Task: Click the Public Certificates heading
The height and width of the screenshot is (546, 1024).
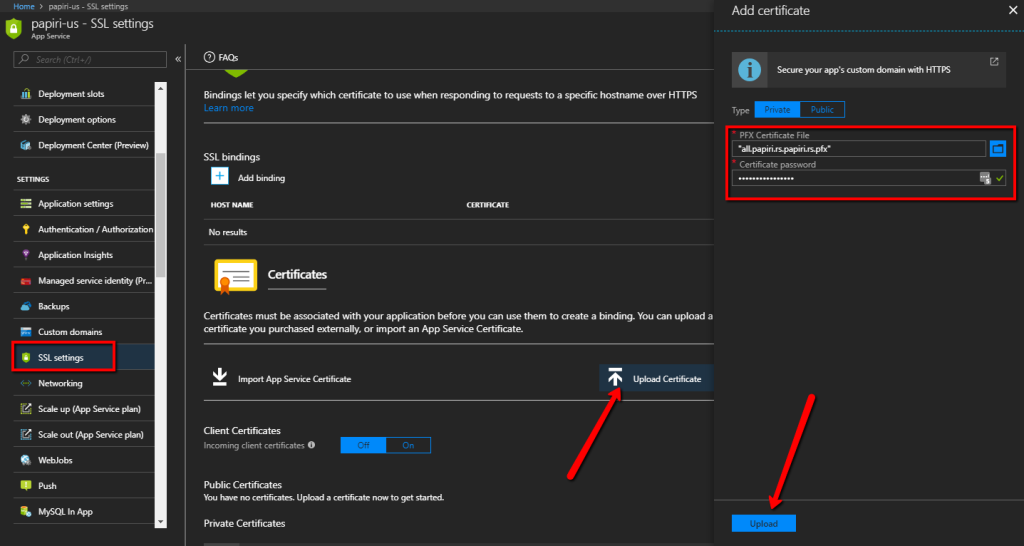Action: pos(243,485)
